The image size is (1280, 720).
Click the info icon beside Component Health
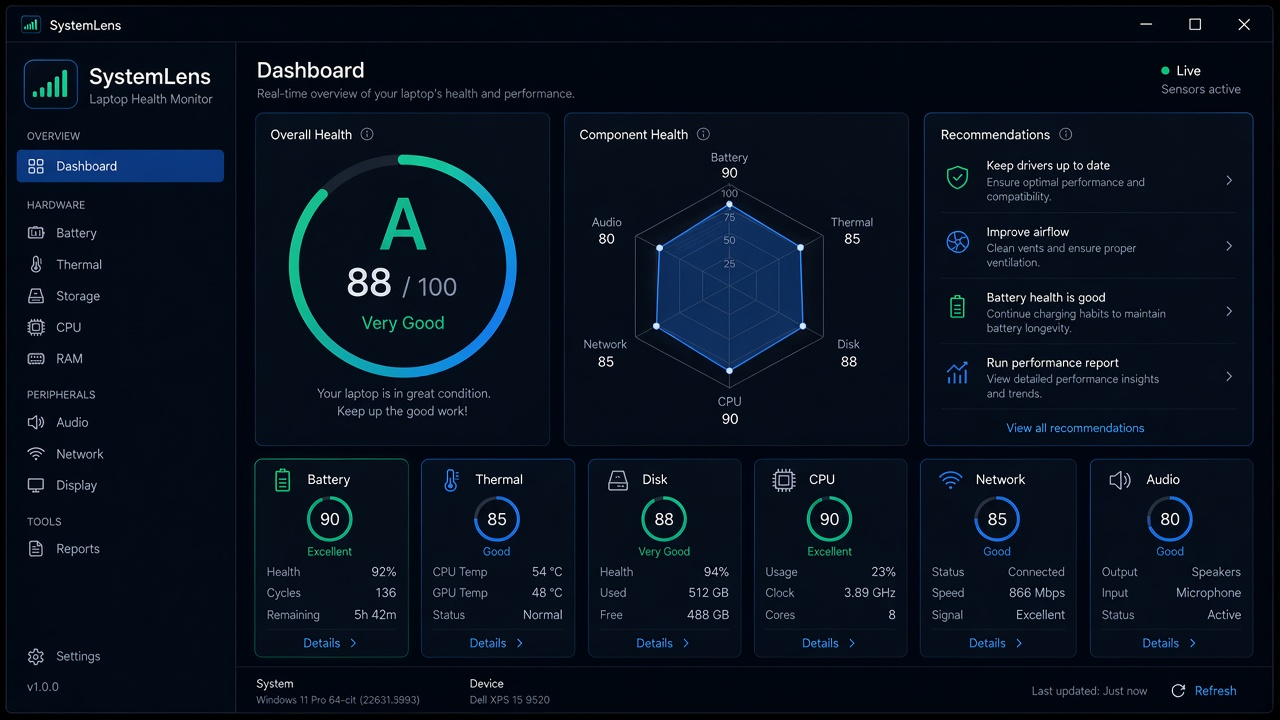pyautogui.click(x=703, y=134)
